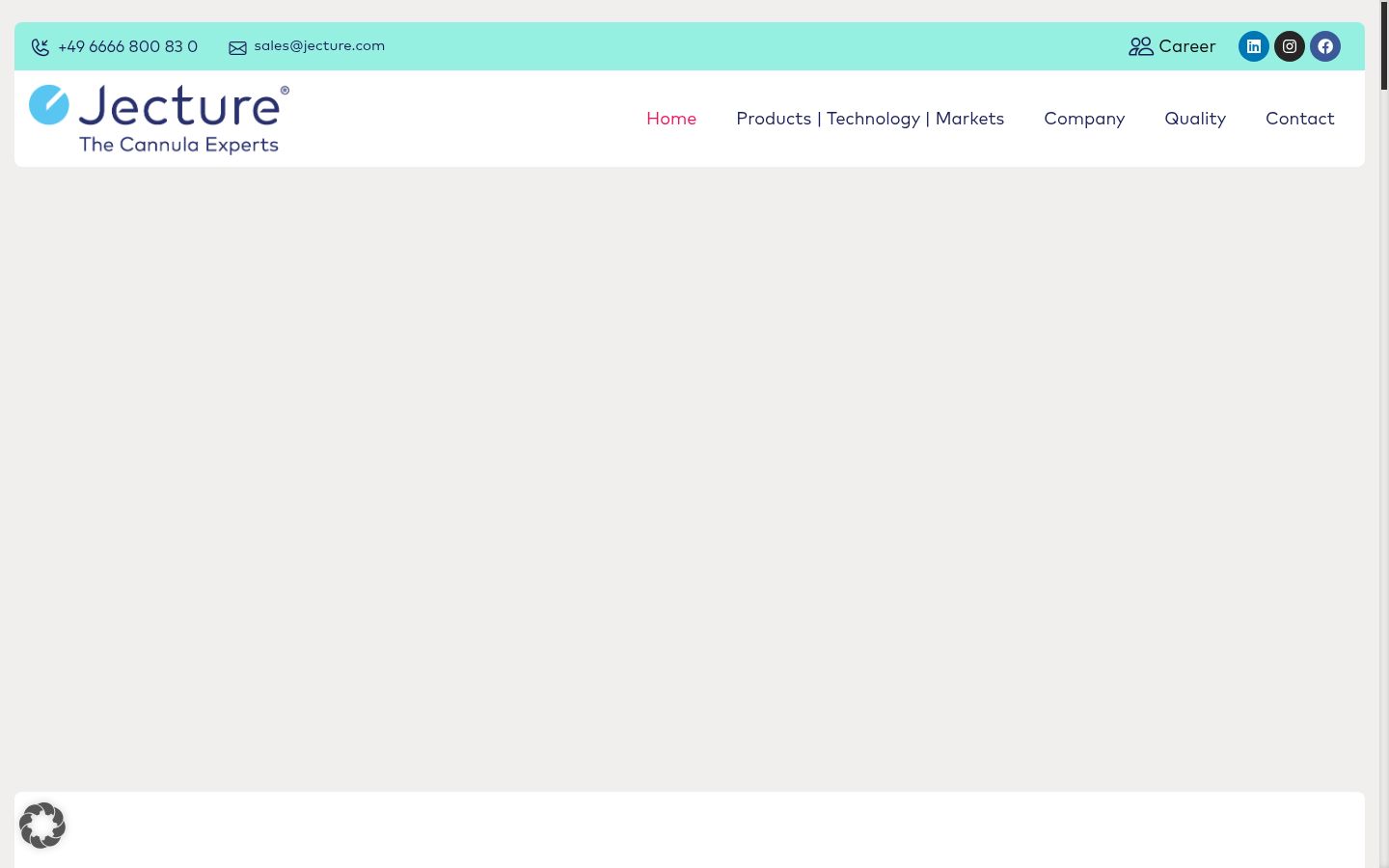Click the Career link
Viewport: 1389px width, 868px height.
(x=1187, y=46)
